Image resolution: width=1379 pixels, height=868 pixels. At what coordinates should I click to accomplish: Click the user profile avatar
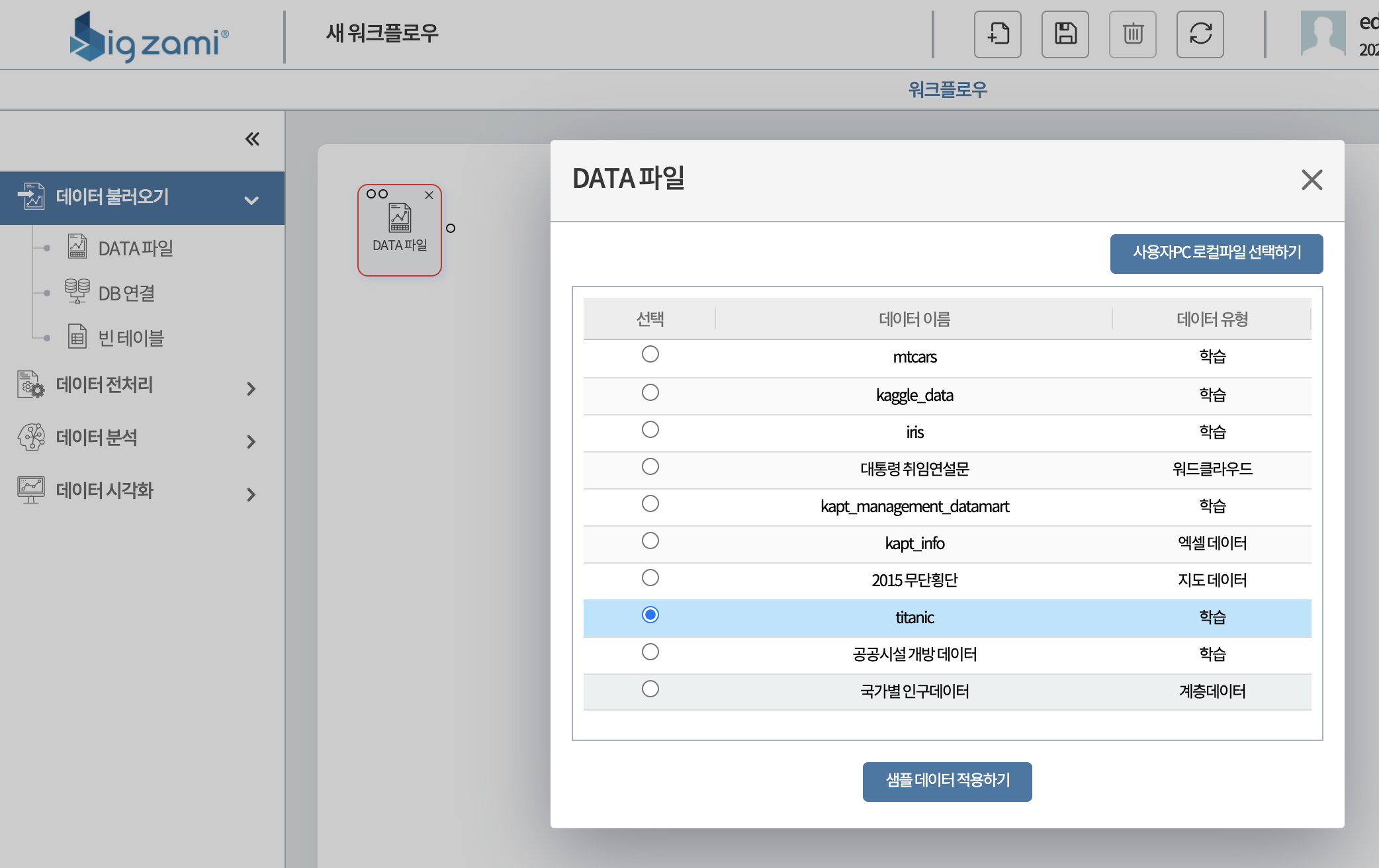coord(1323,33)
